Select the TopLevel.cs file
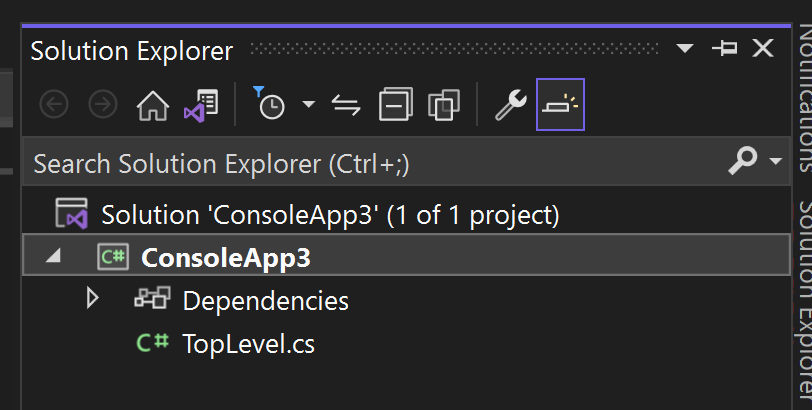Viewport: 812px width, 410px height. tap(248, 344)
